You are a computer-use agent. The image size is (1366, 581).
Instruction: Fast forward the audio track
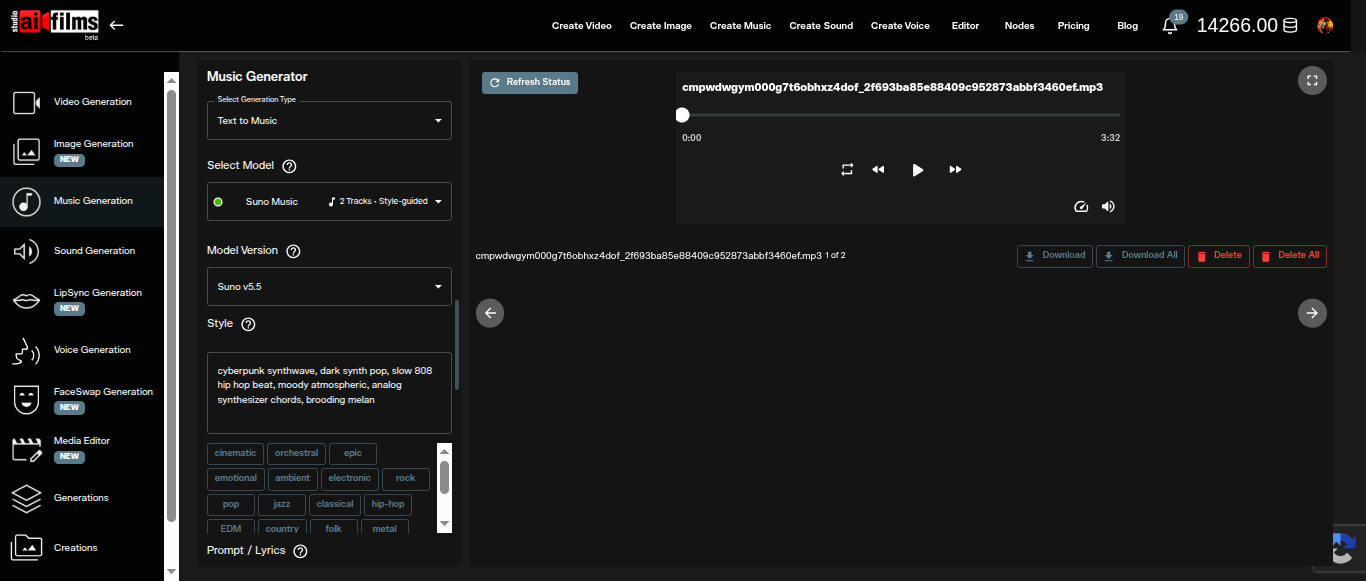click(955, 170)
